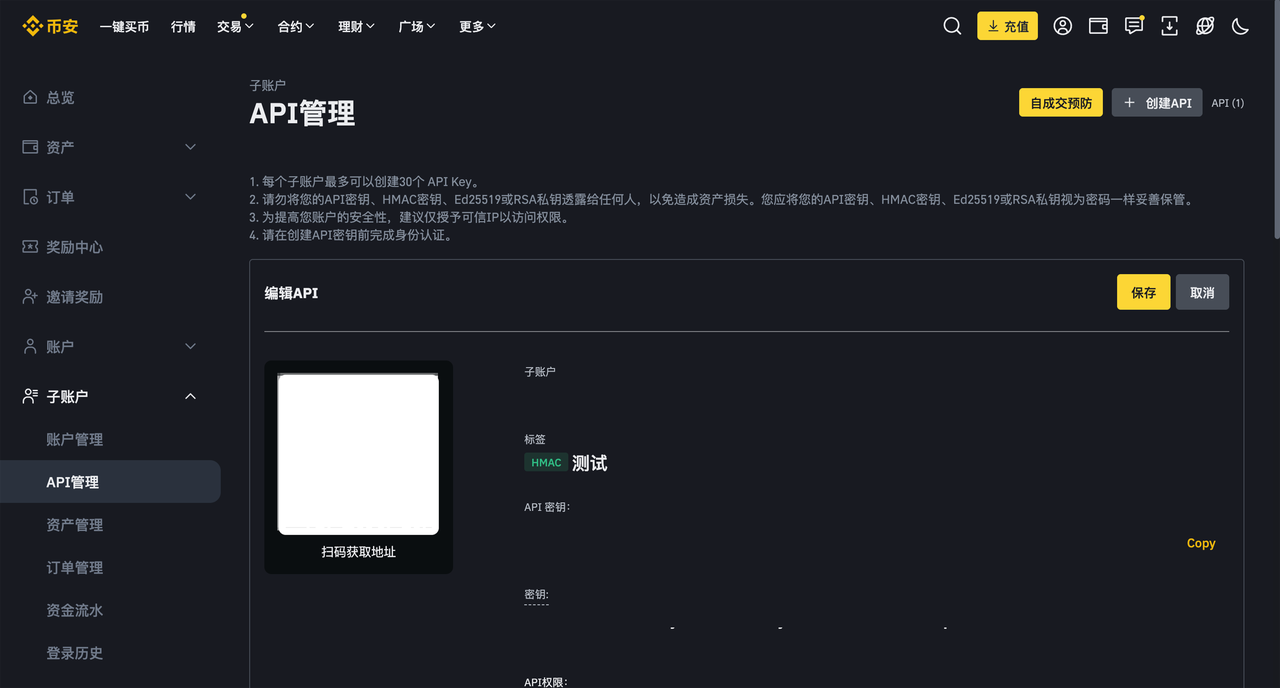Open the 合约 dropdown menu
Image resolution: width=1280 pixels, height=688 pixels.
296,26
